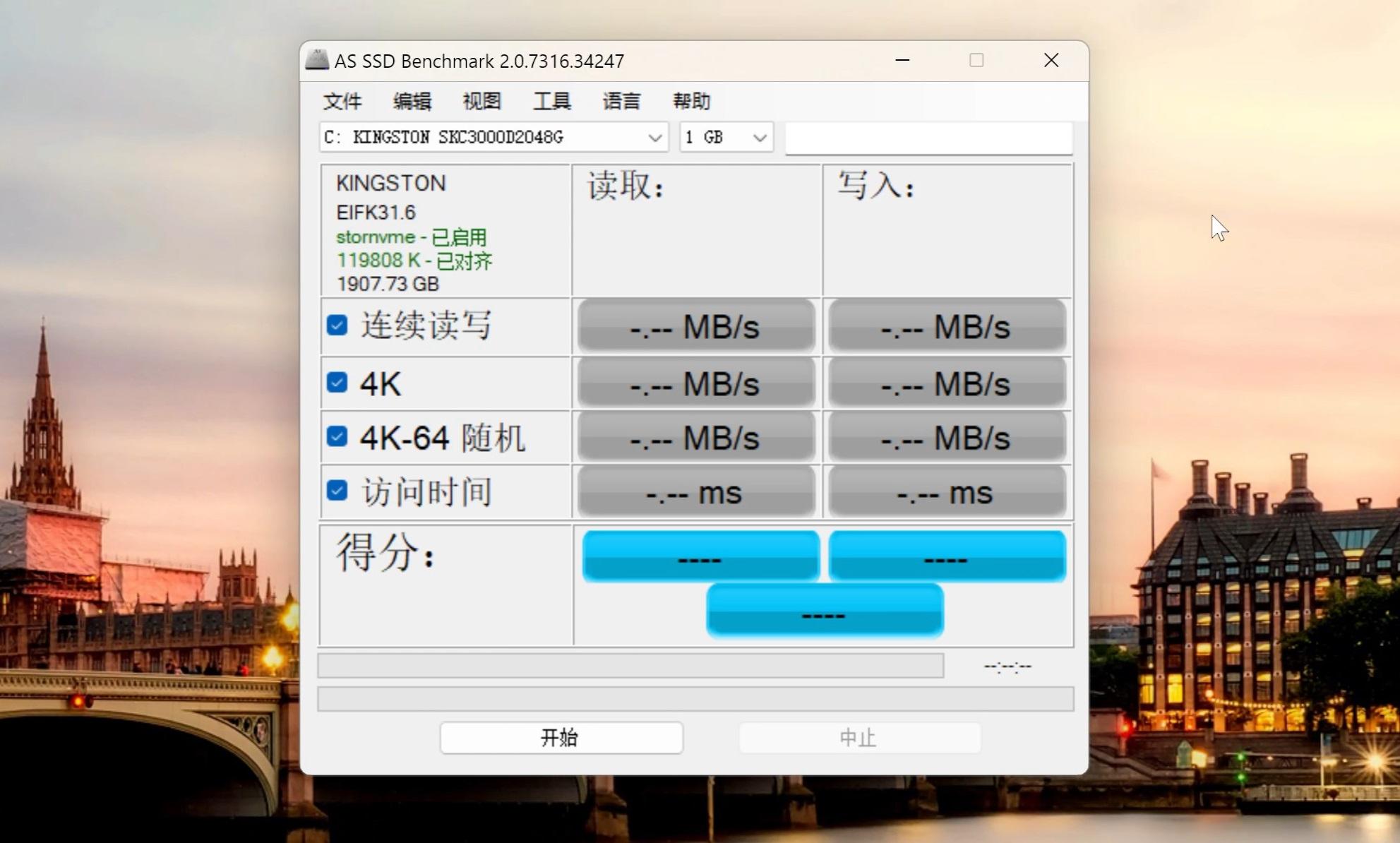This screenshot has width=1400, height=843.
Task: Click the 中止 abort button
Action: point(859,738)
